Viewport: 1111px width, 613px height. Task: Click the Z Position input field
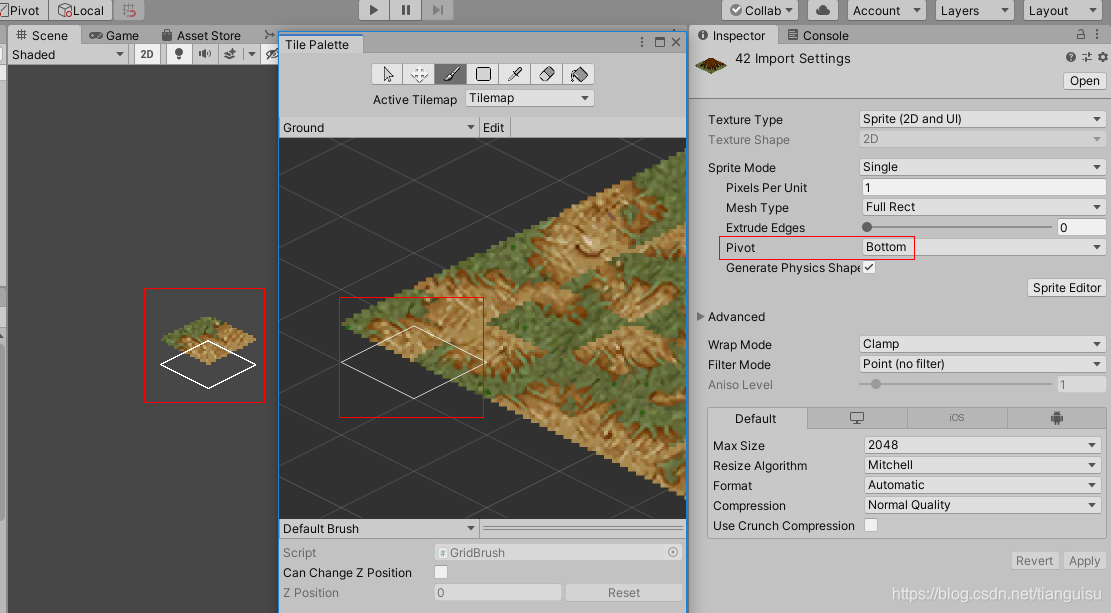click(497, 592)
